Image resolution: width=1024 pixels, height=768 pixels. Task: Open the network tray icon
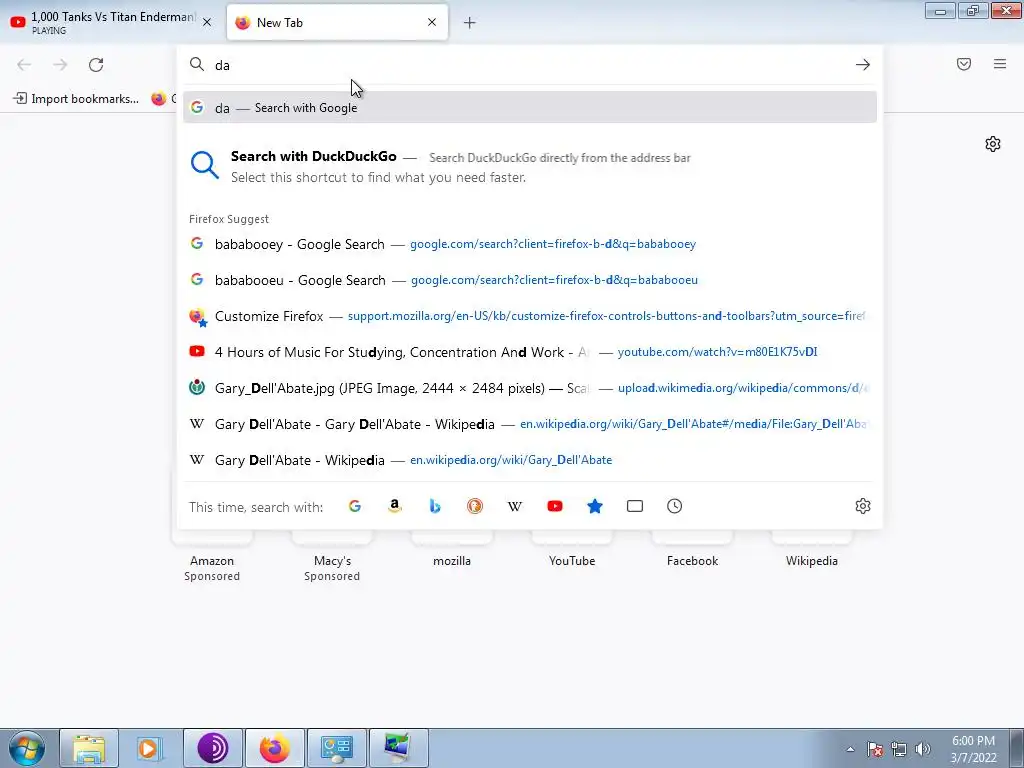(x=899, y=749)
